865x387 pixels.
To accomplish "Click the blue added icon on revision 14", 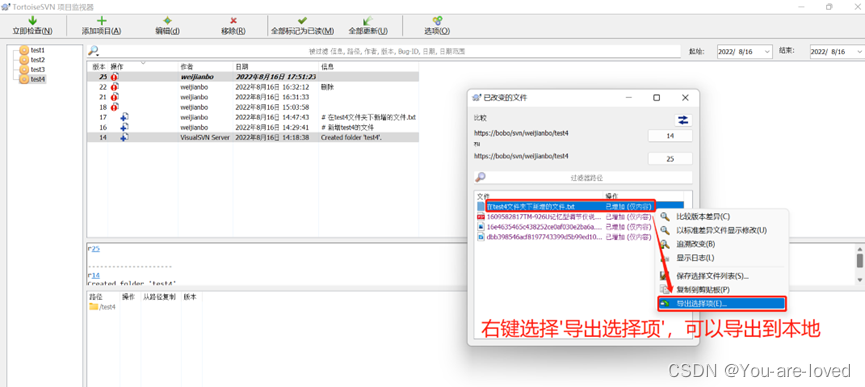I will point(125,137).
